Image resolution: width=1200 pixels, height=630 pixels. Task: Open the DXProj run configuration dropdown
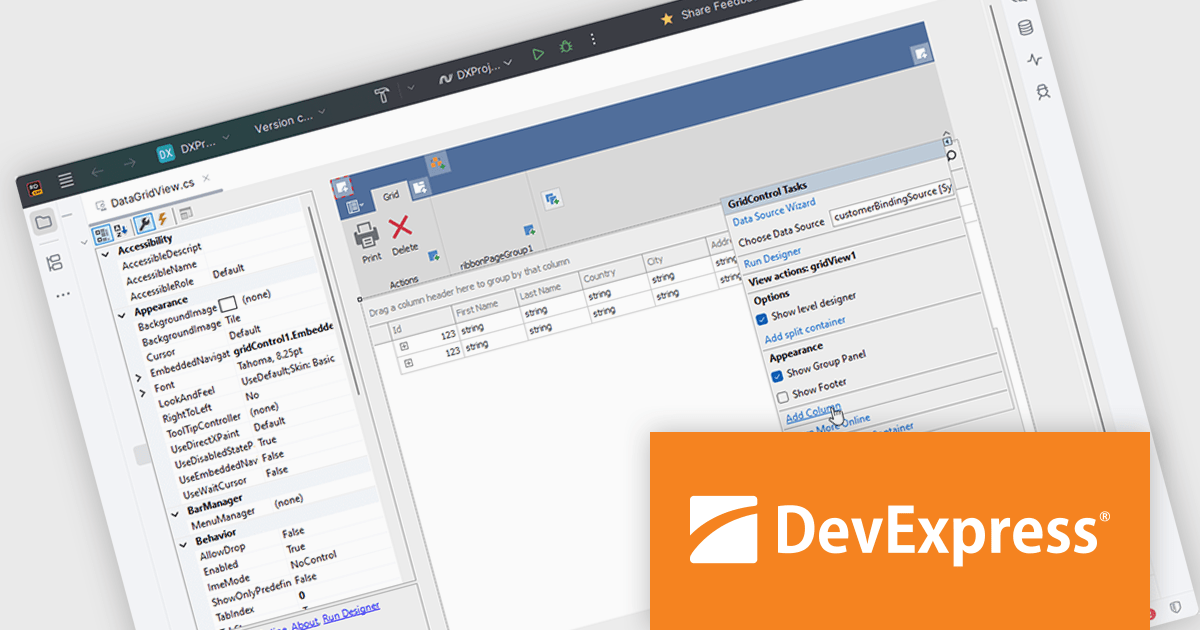coord(477,69)
